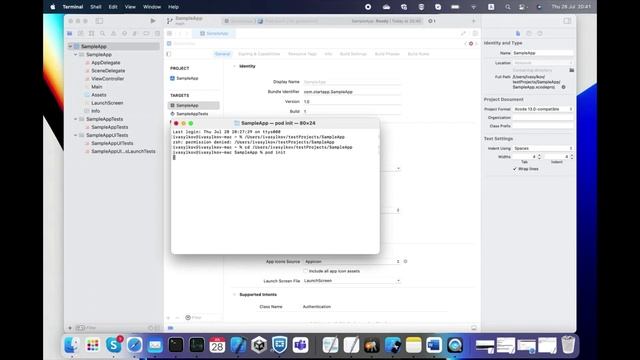Open the project navigator folder icon
Viewport: 640px width, 360px height.
point(70,33)
